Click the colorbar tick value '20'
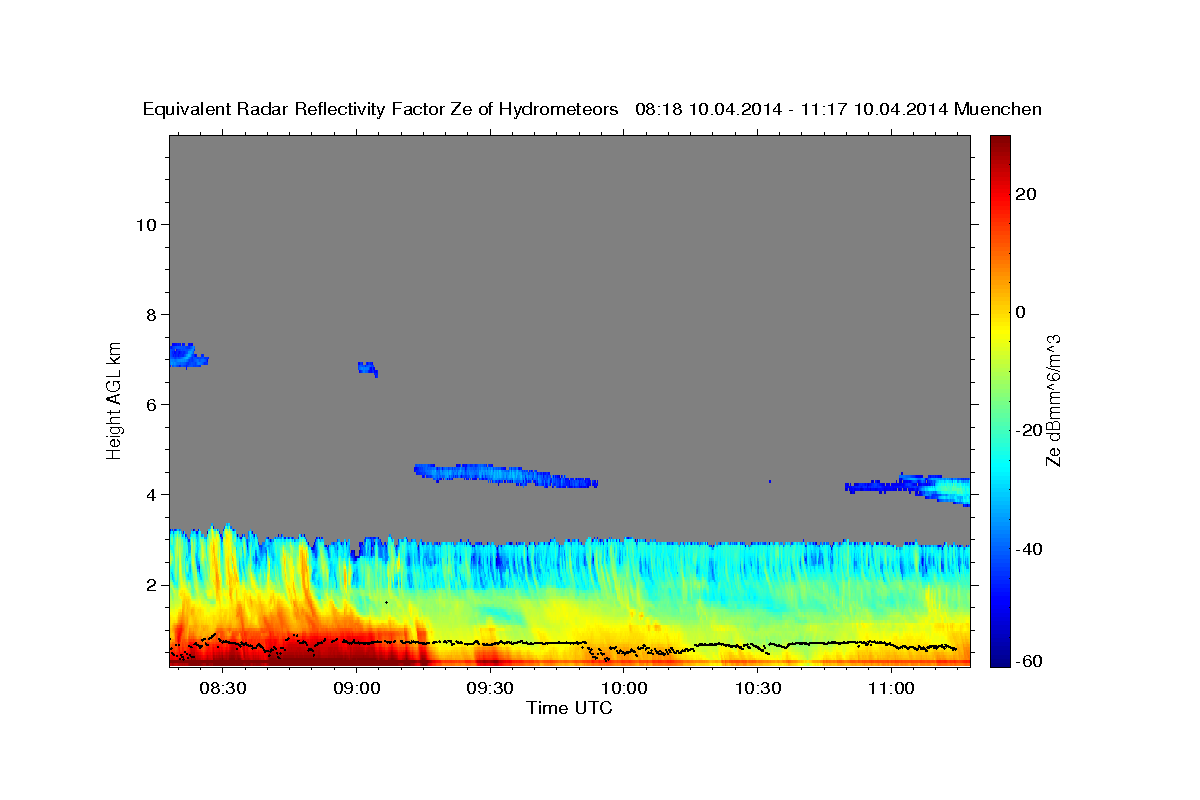The height and width of the screenshot is (800, 1200). tap(1025, 194)
